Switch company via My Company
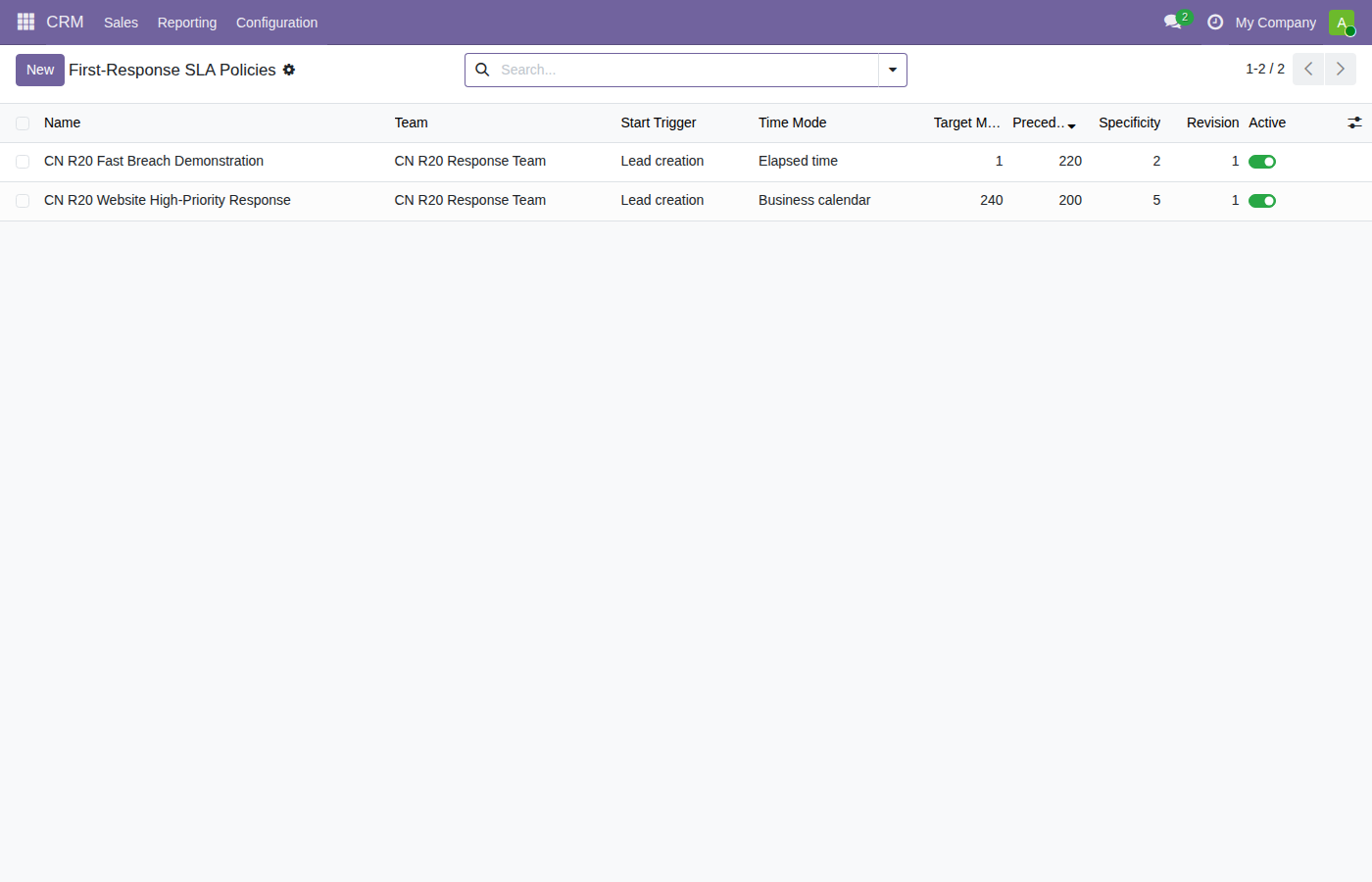The width and height of the screenshot is (1372, 882). pos(1275,23)
